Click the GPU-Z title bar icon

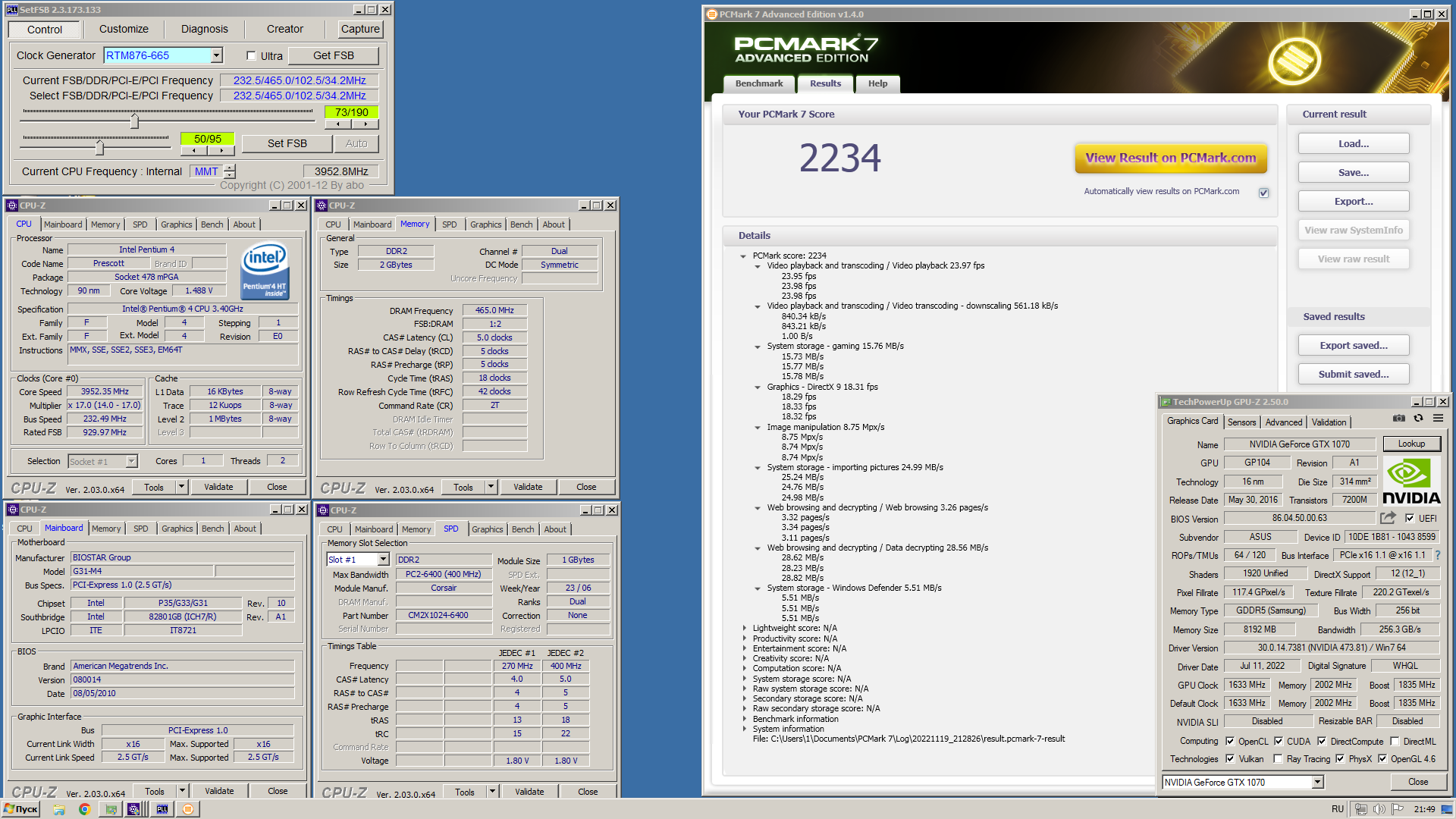click(1166, 402)
